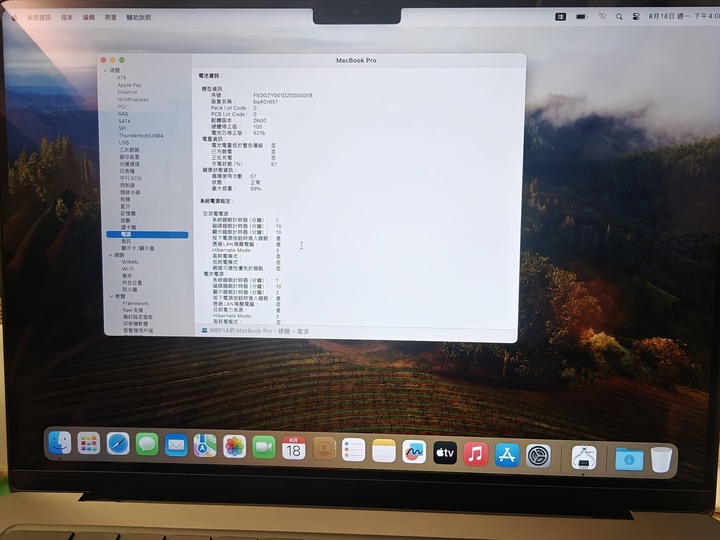Open App Store from the Dock
Screen dimensions: 720x540
(x=507, y=455)
